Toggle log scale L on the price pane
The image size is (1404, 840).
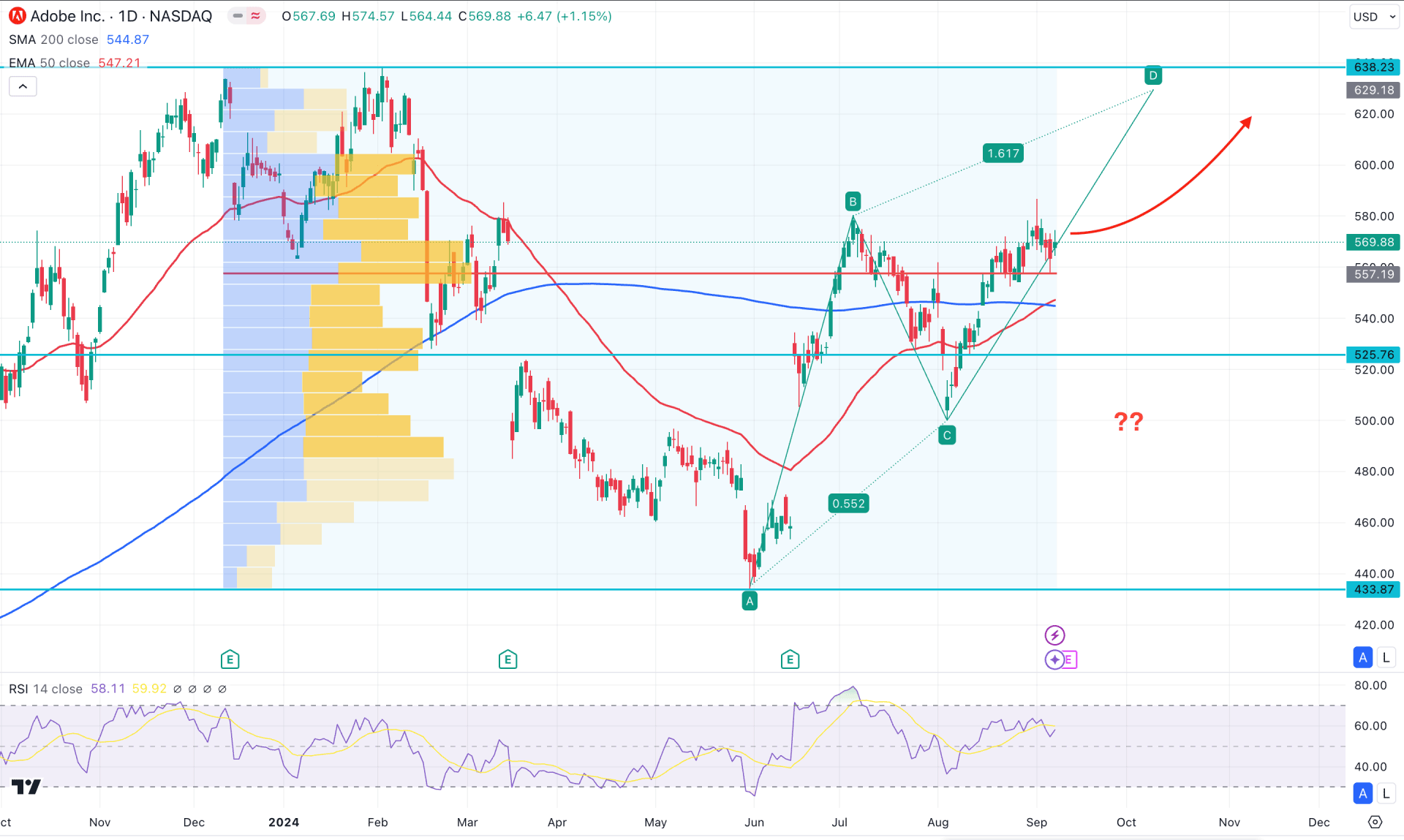coord(1386,657)
